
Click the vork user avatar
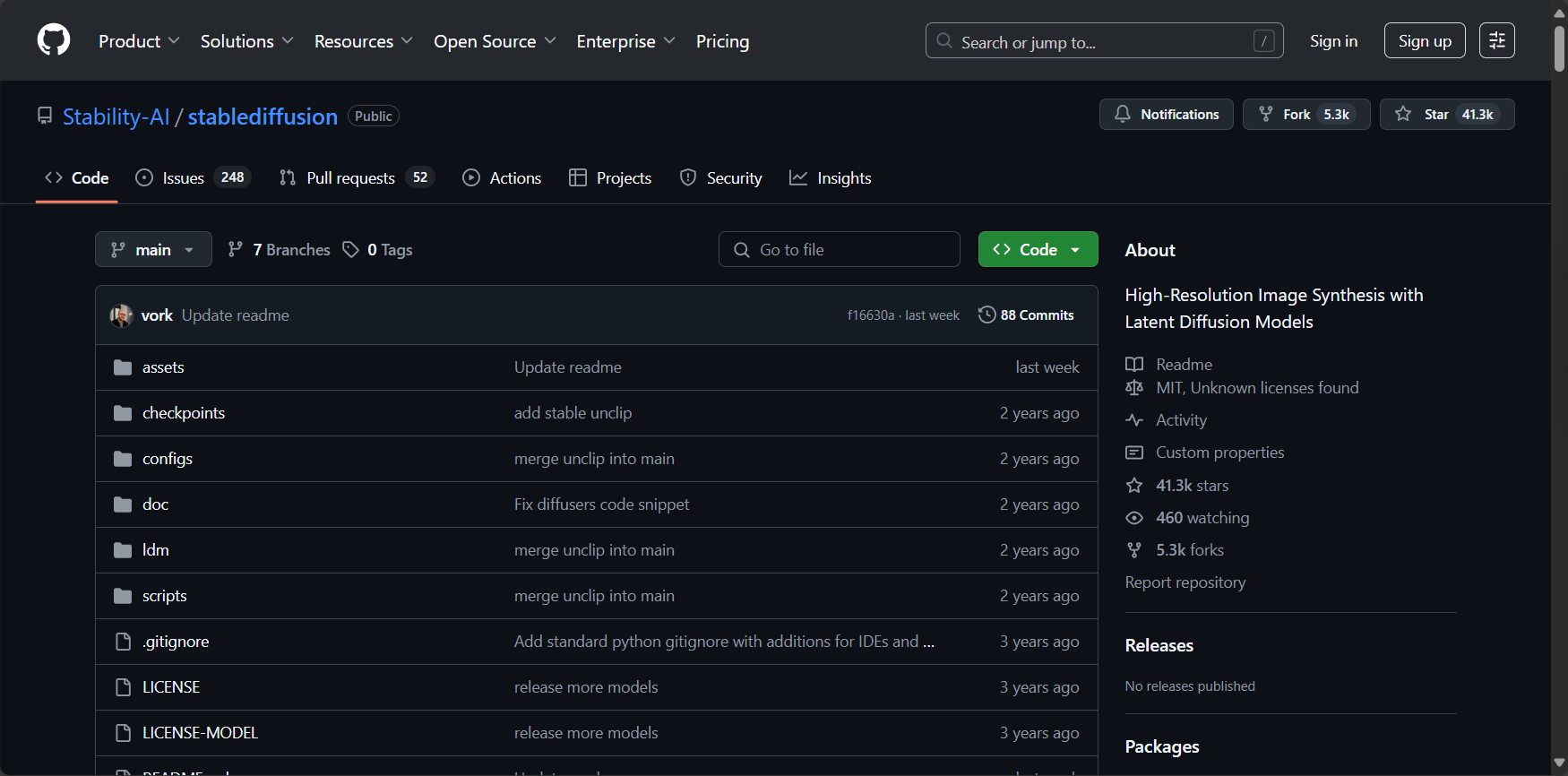[121, 315]
